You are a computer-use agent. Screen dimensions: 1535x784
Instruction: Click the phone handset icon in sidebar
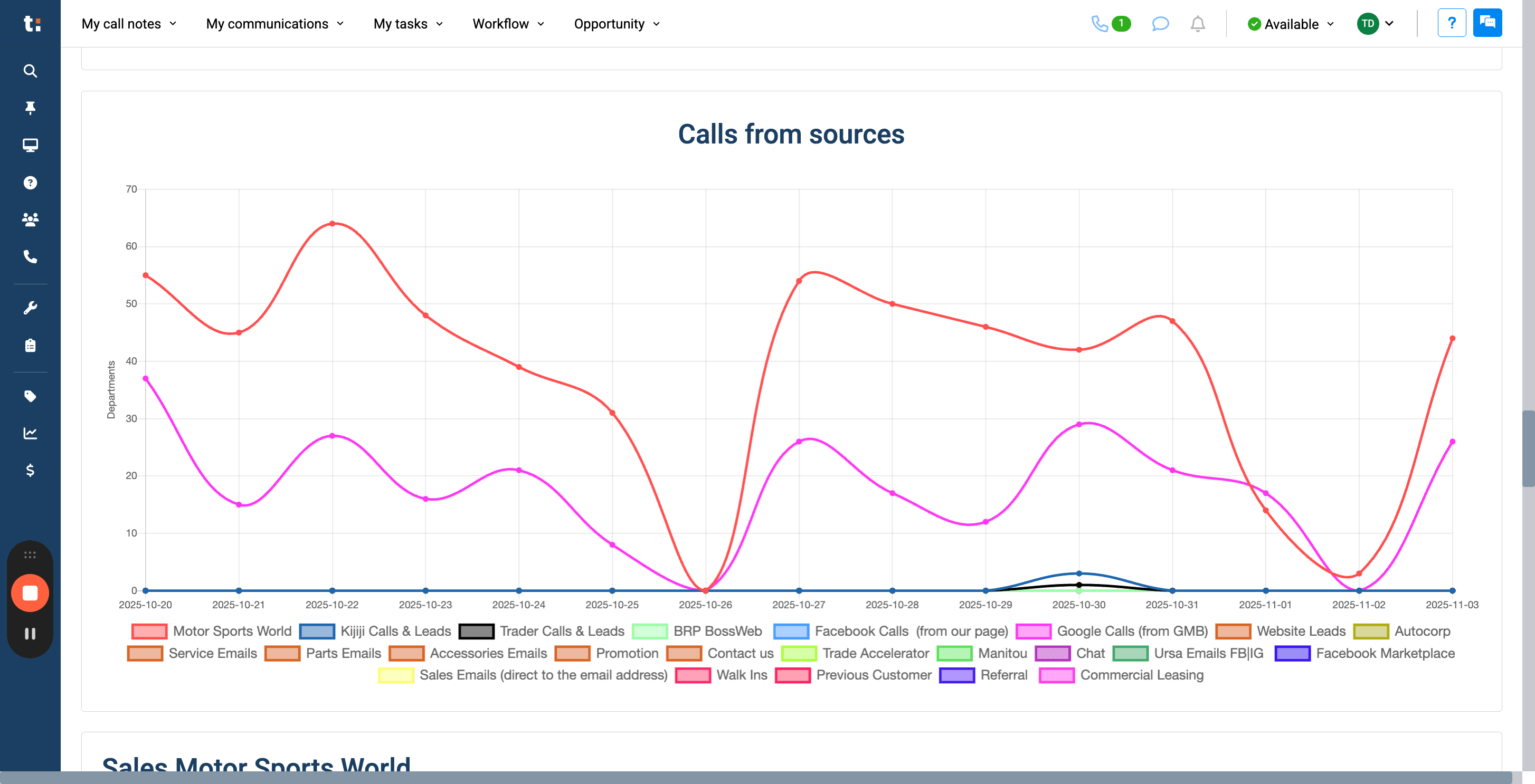point(31,257)
